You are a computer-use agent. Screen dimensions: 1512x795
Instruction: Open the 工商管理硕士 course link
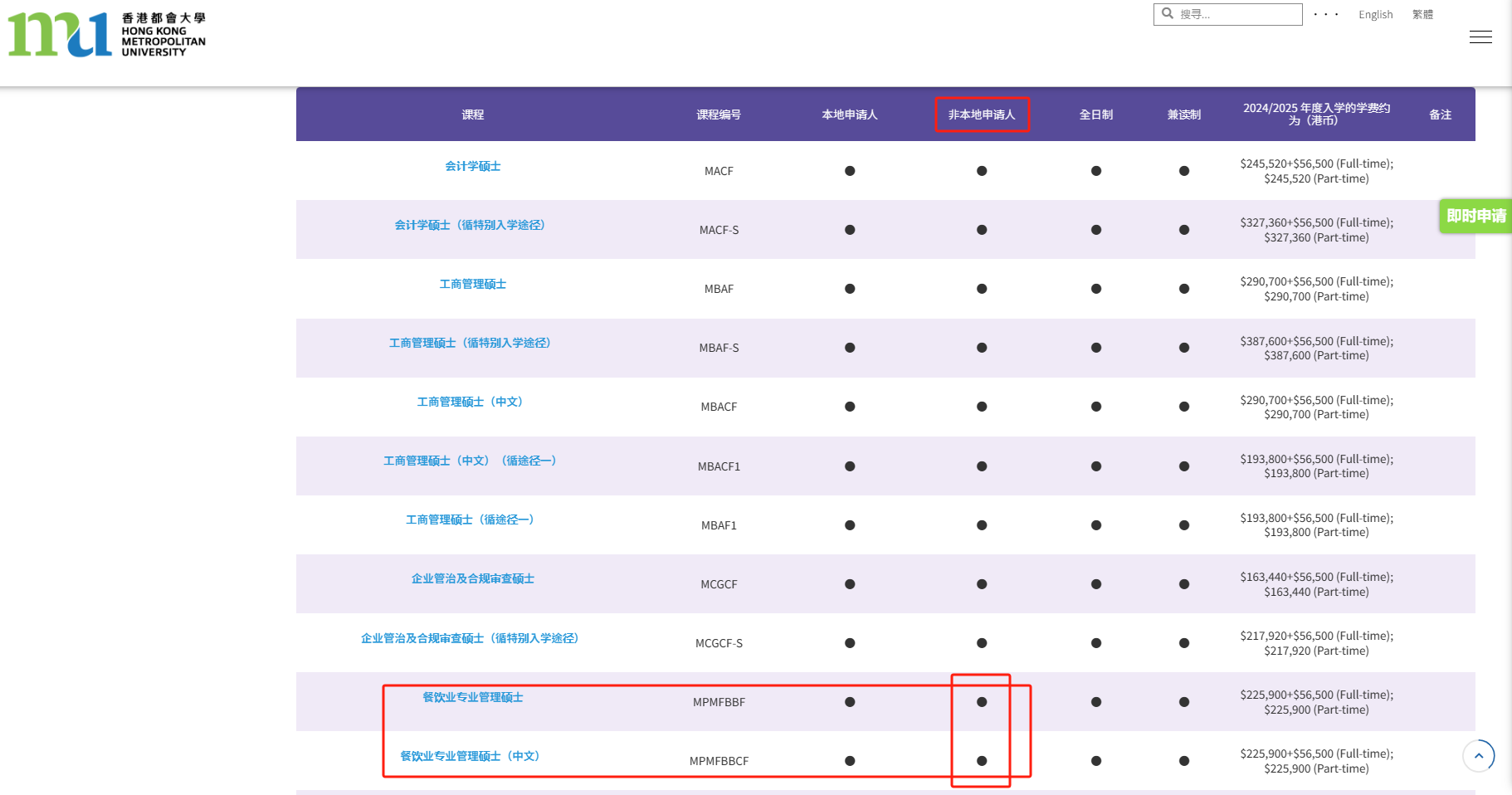click(x=472, y=284)
